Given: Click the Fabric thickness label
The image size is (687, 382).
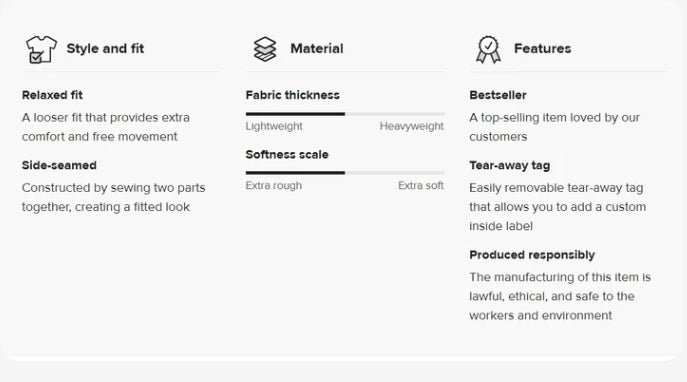Looking at the screenshot, I should point(293,95).
